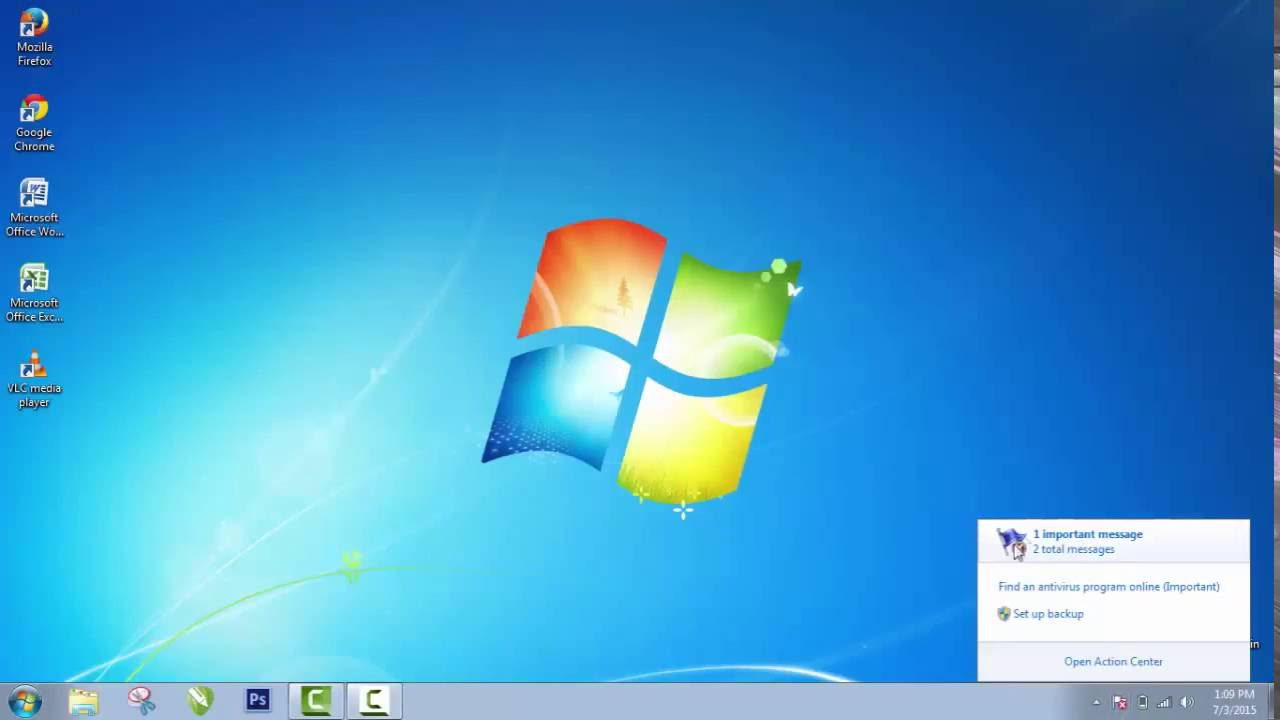Click the shield icon beside Set up backup
The image size is (1280, 720).
click(1004, 614)
